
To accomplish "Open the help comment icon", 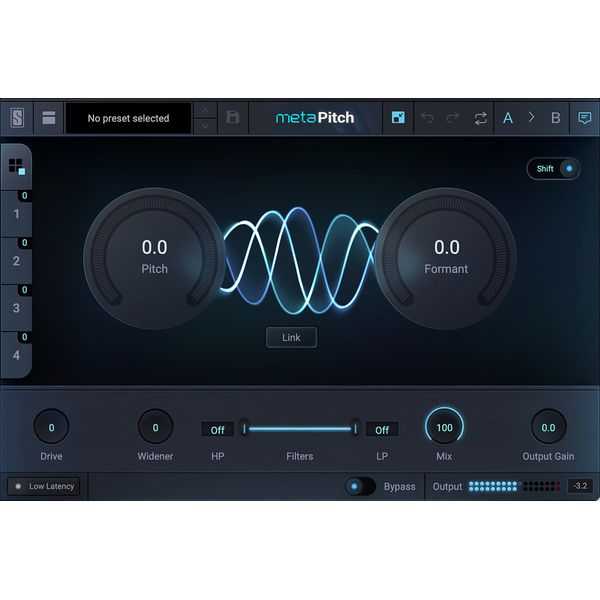I will click(584, 118).
